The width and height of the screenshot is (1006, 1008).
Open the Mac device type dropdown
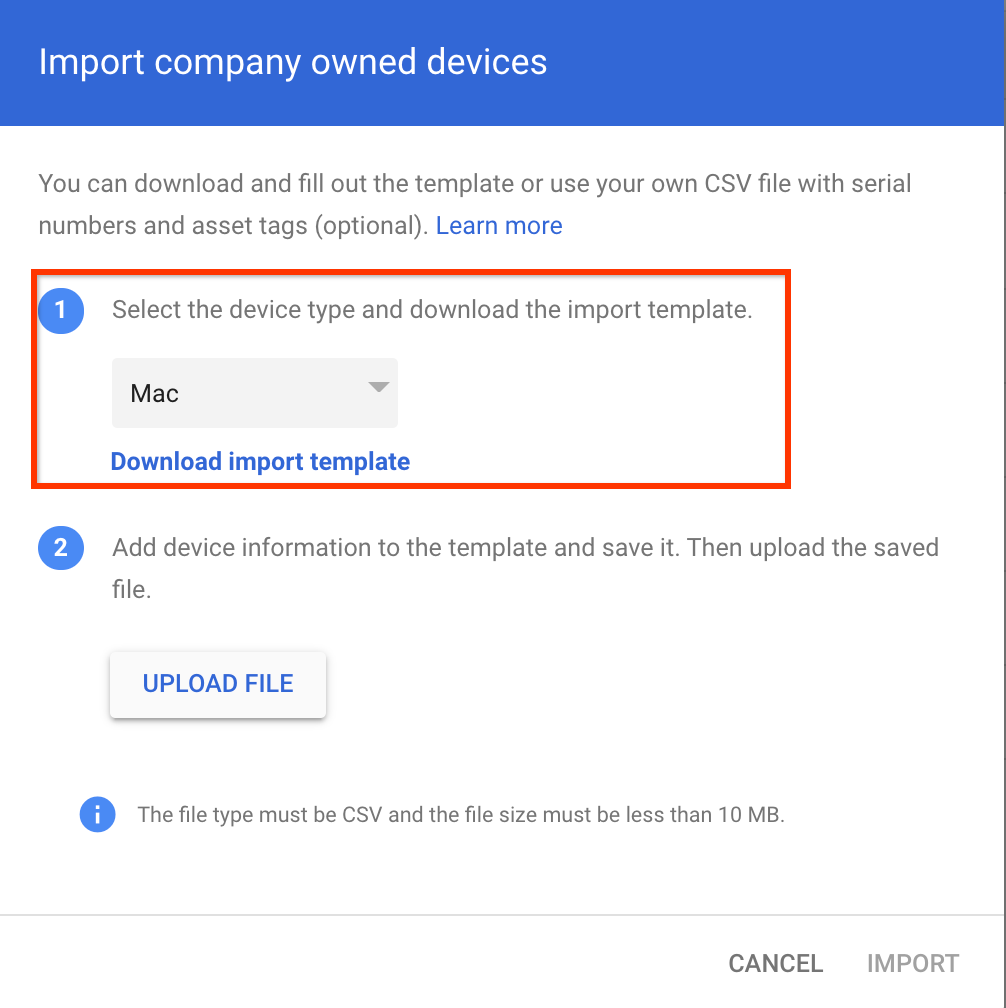(254, 393)
